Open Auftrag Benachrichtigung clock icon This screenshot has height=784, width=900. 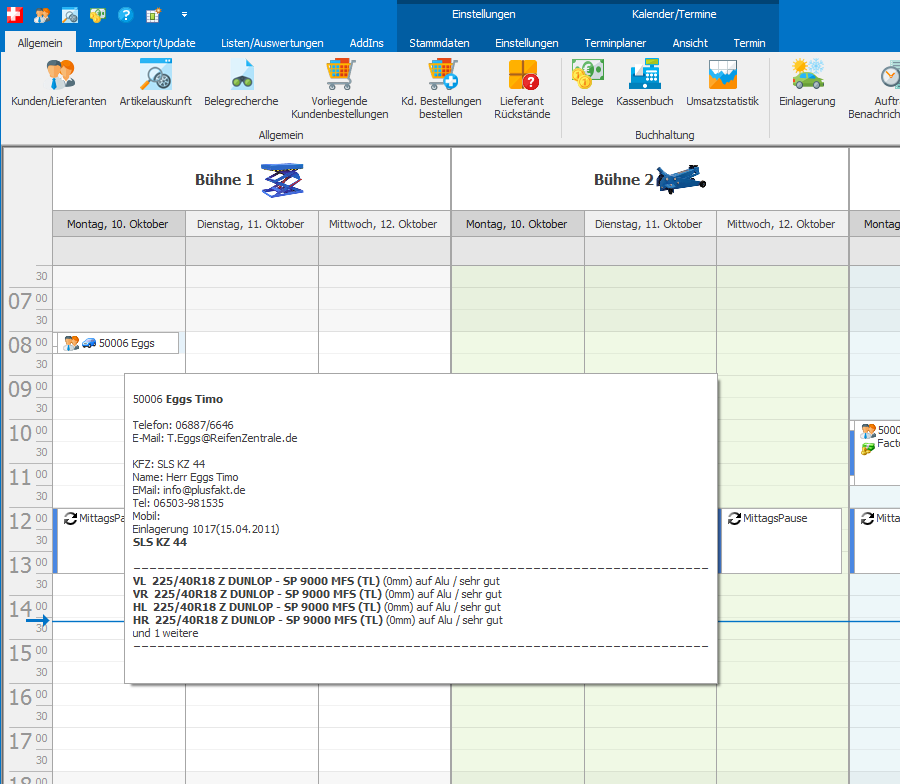click(x=889, y=76)
